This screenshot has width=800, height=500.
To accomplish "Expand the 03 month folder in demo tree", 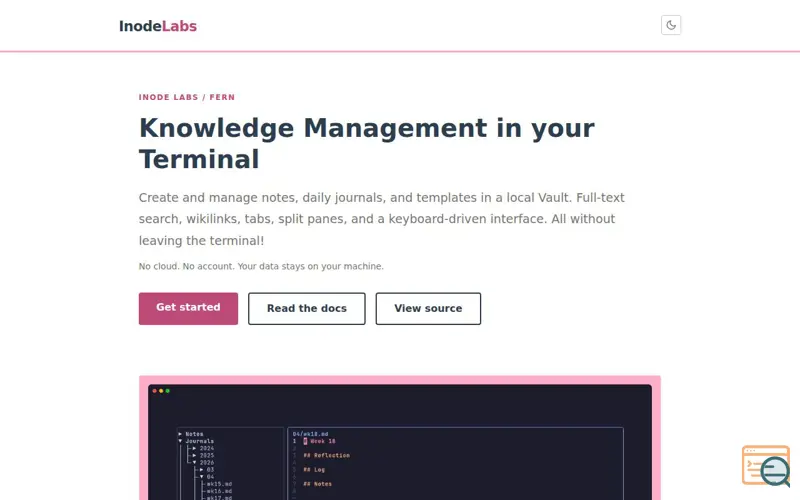I will pos(202,469).
